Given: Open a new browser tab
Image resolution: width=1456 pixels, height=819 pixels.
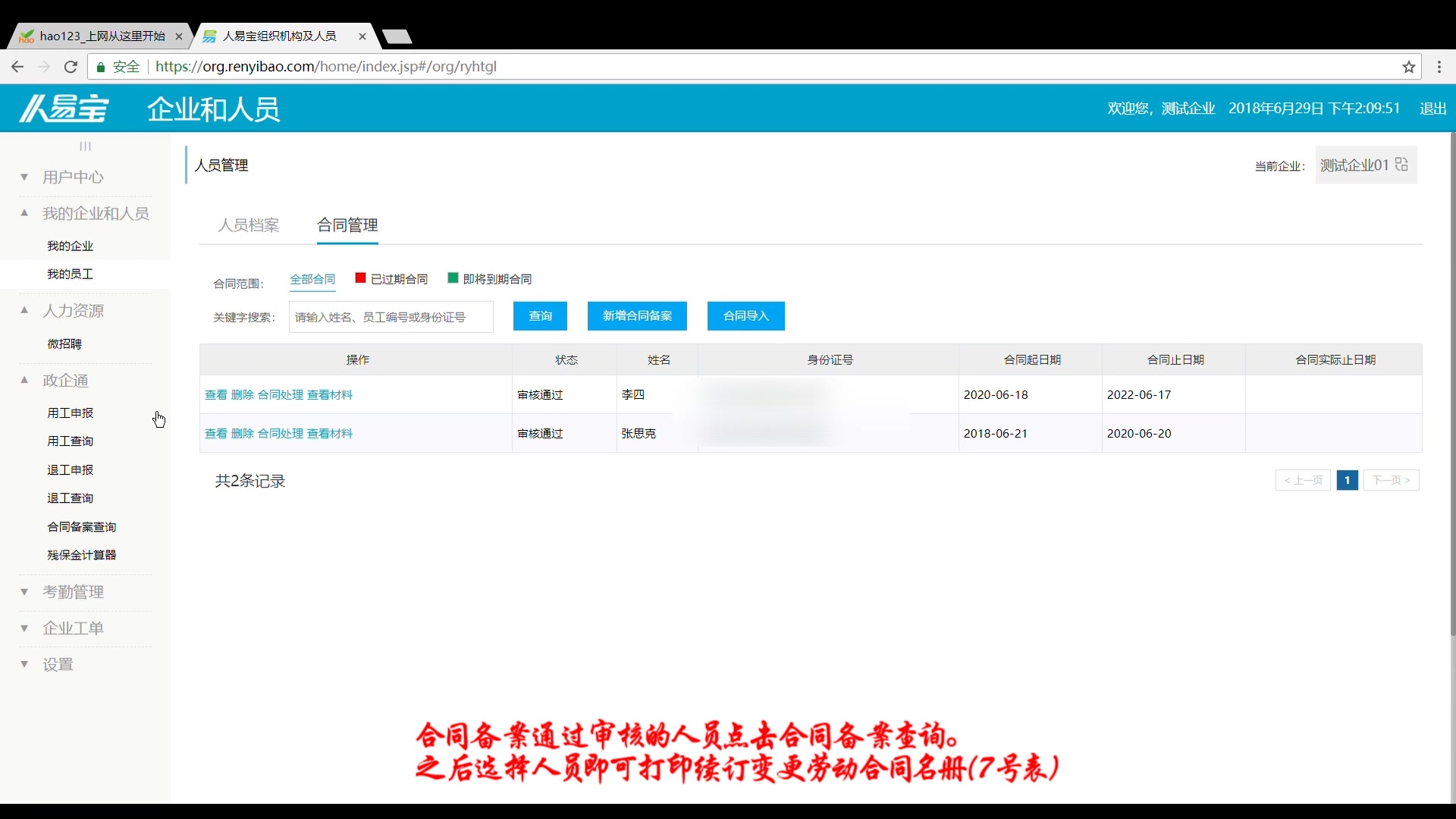Looking at the screenshot, I should pyautogui.click(x=397, y=36).
